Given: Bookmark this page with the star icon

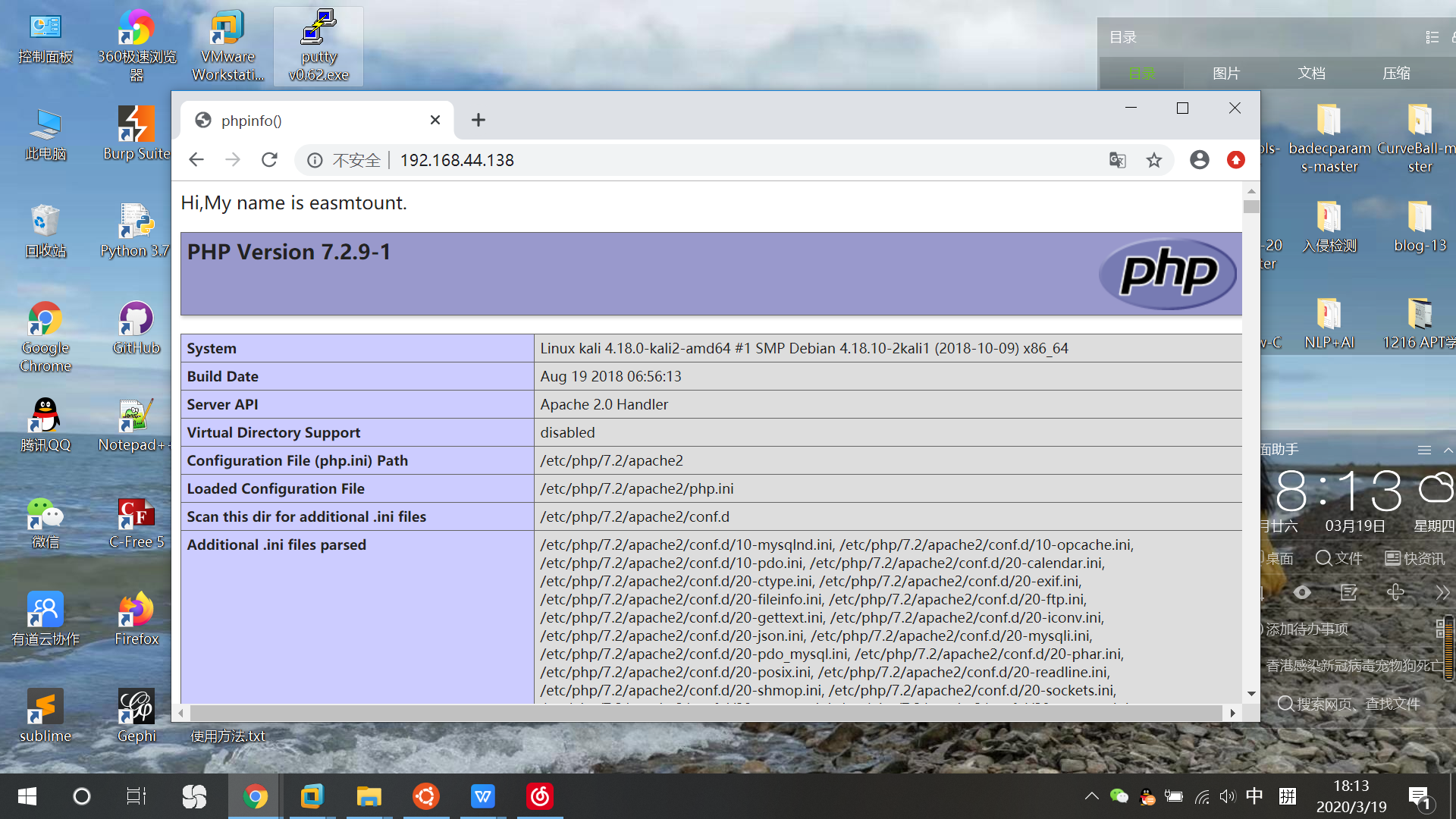Looking at the screenshot, I should 1154,160.
